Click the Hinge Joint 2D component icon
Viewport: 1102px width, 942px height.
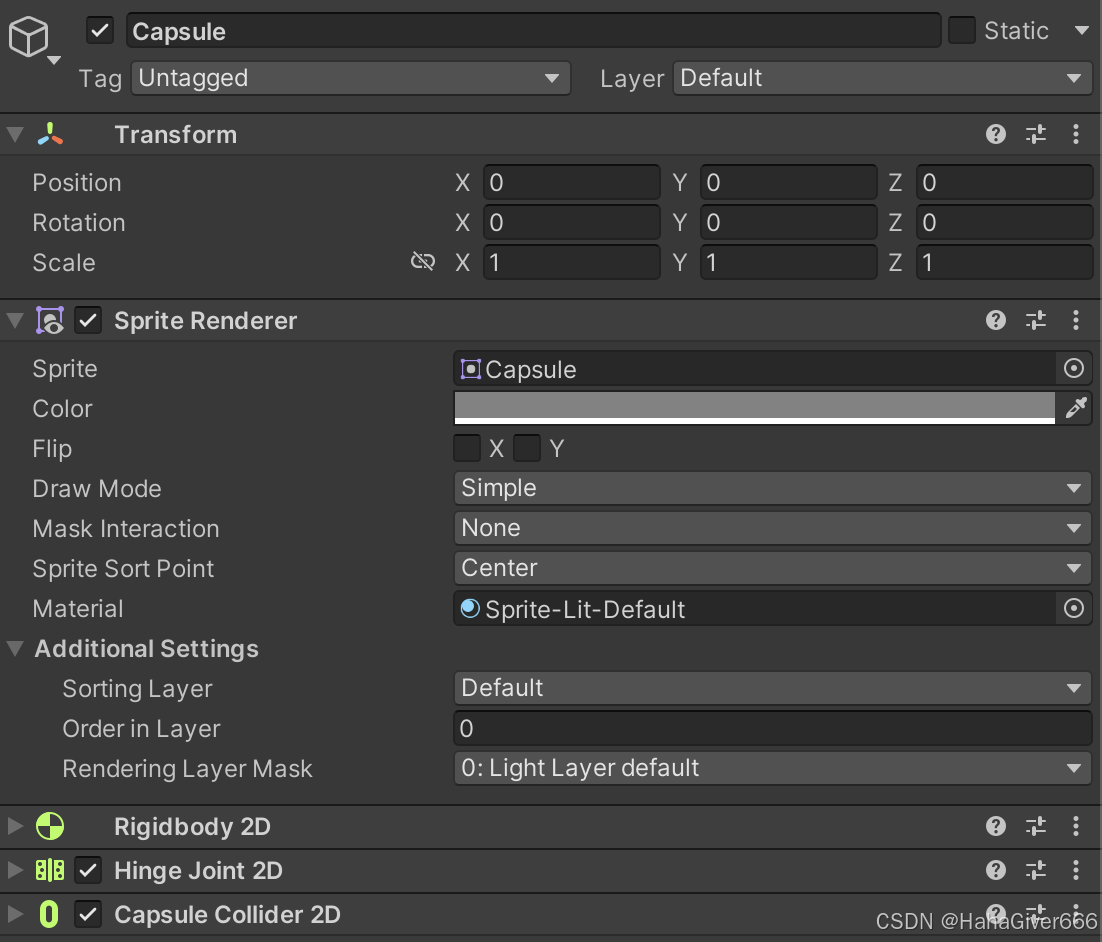click(x=50, y=870)
